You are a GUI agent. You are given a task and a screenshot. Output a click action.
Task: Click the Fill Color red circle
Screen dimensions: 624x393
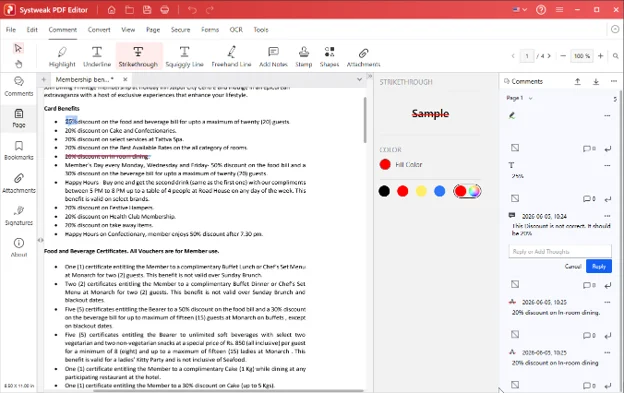click(385, 164)
